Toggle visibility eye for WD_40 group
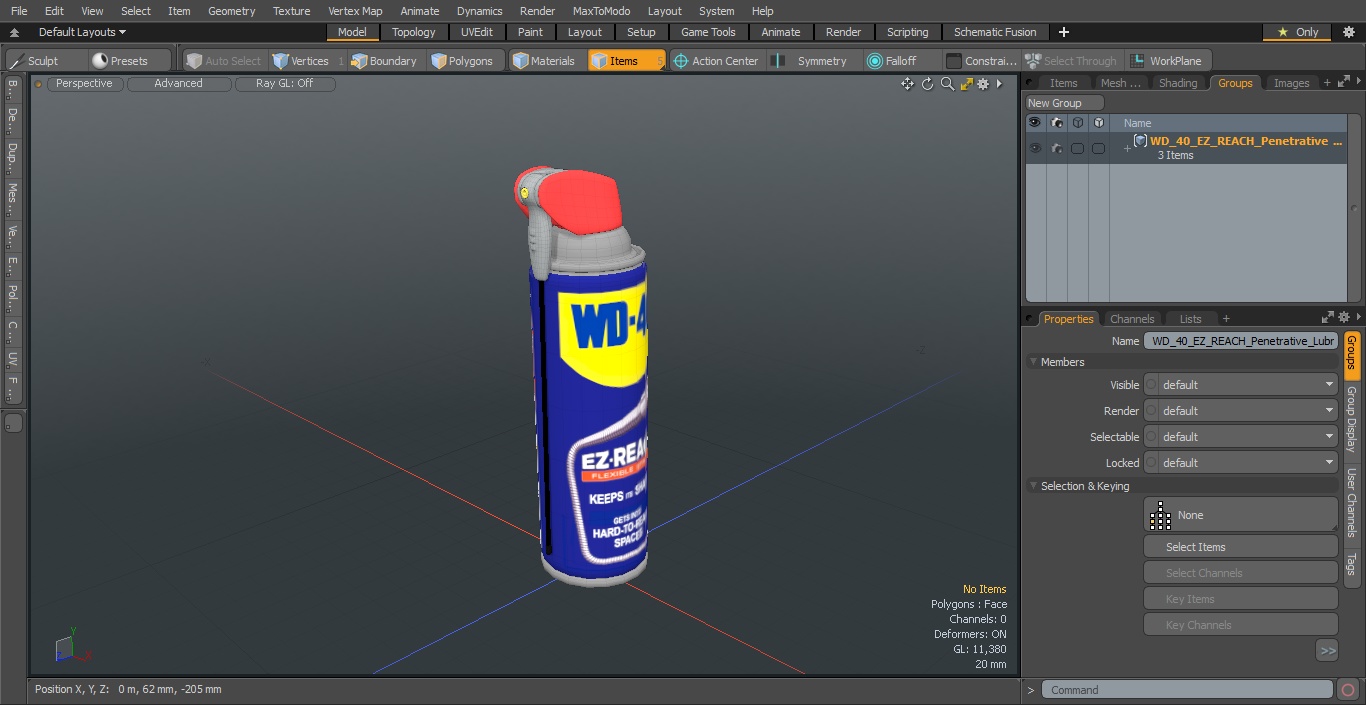The width and height of the screenshot is (1366, 705). click(1035, 148)
